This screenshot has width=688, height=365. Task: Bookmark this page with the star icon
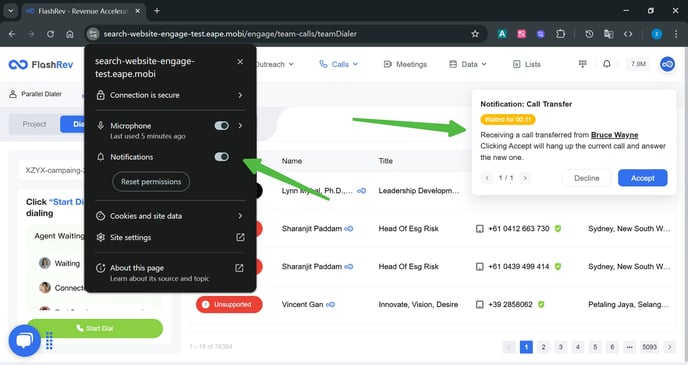tap(475, 34)
